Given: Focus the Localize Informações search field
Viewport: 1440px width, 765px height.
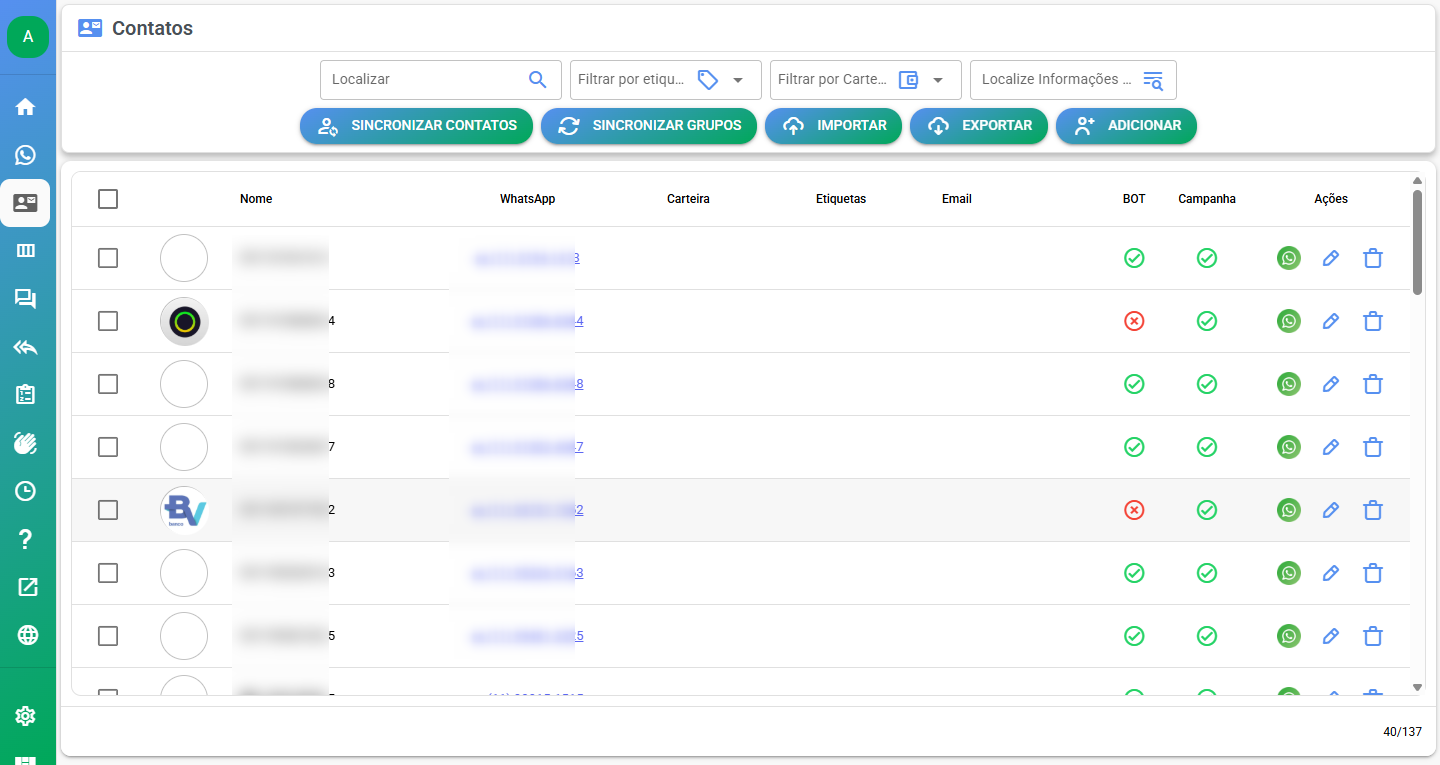Looking at the screenshot, I should pos(1056,80).
